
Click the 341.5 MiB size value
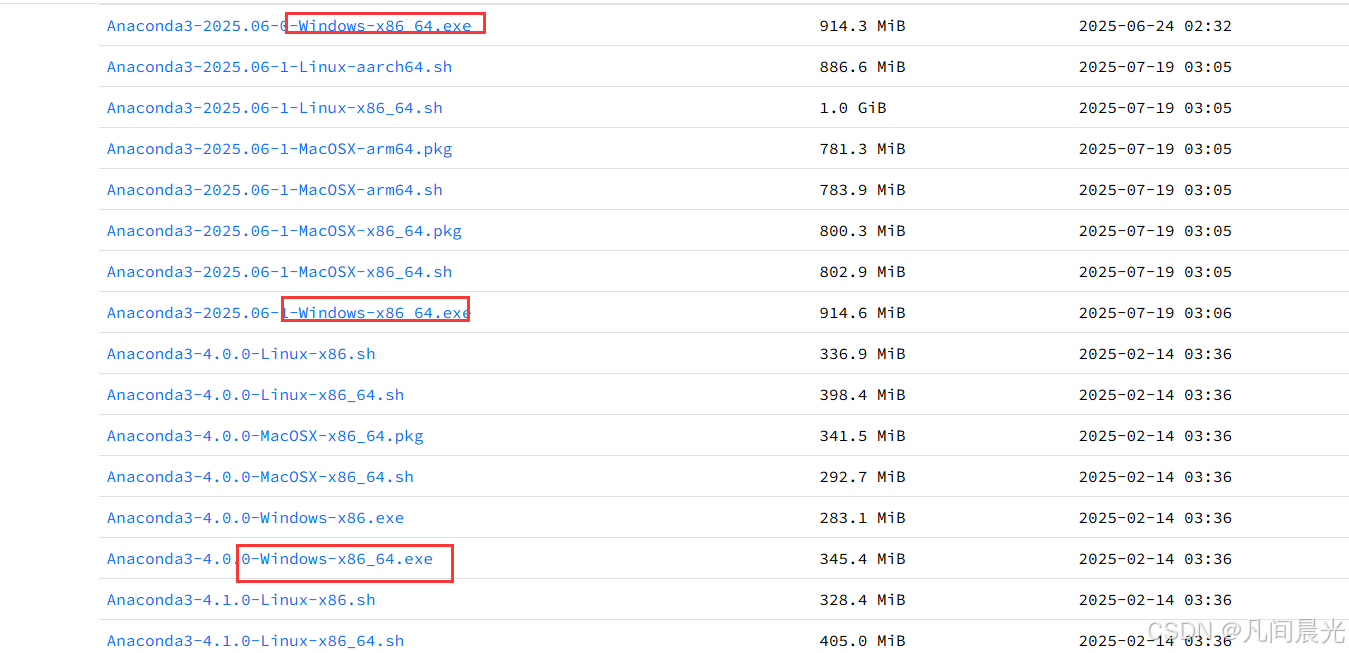tap(862, 436)
